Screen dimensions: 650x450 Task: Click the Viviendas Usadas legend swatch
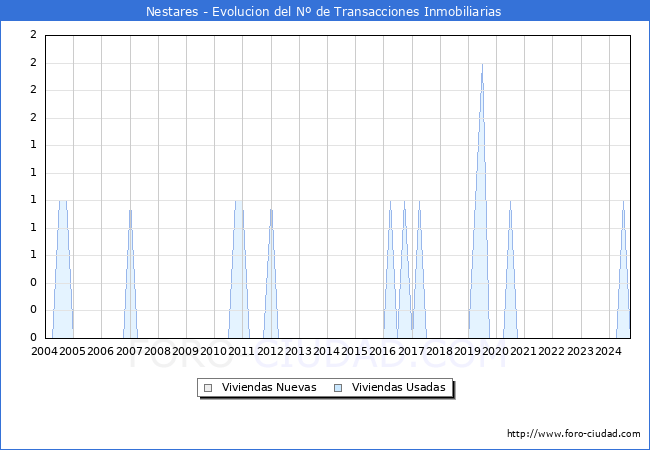pyautogui.click(x=338, y=388)
